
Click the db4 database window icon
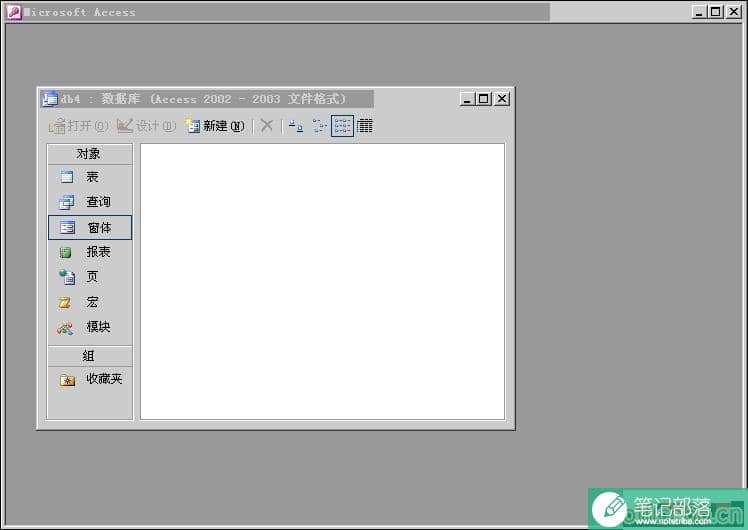coord(49,99)
